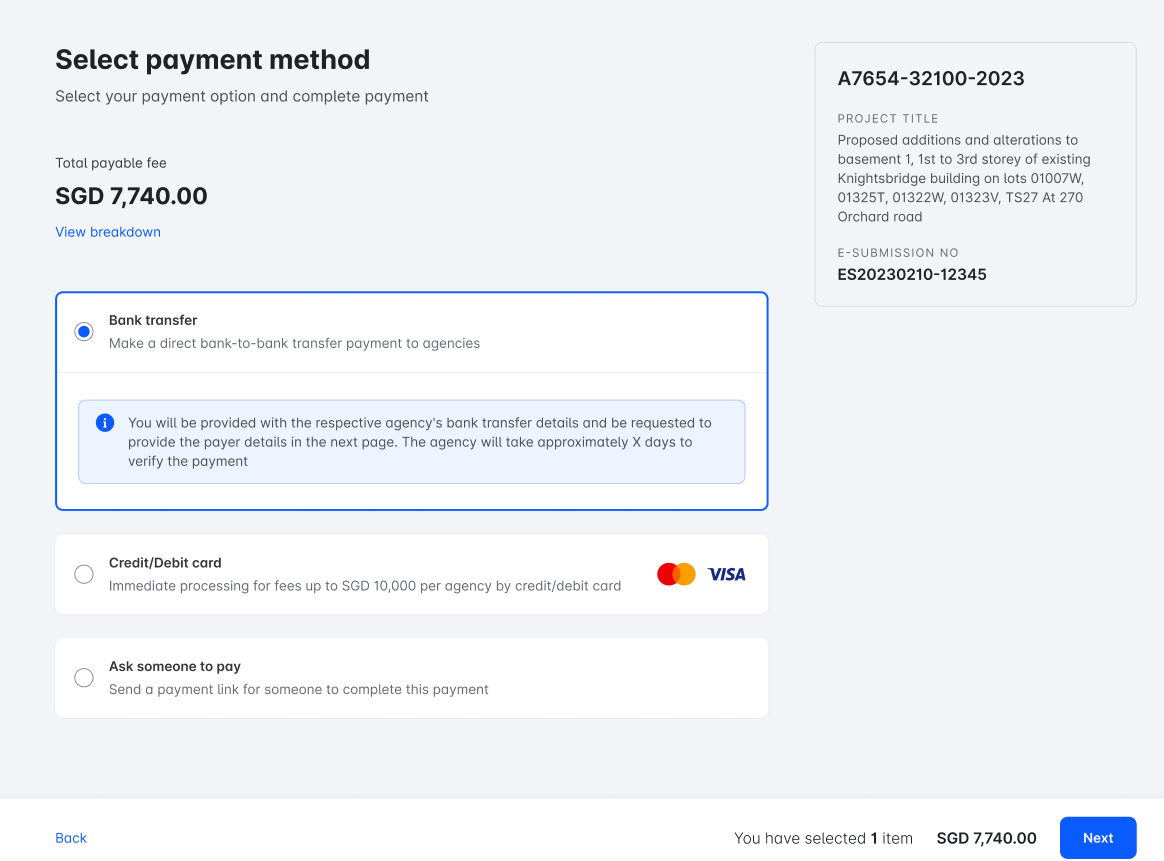Click the VISA logo
The height and width of the screenshot is (861, 1164).
(727, 574)
